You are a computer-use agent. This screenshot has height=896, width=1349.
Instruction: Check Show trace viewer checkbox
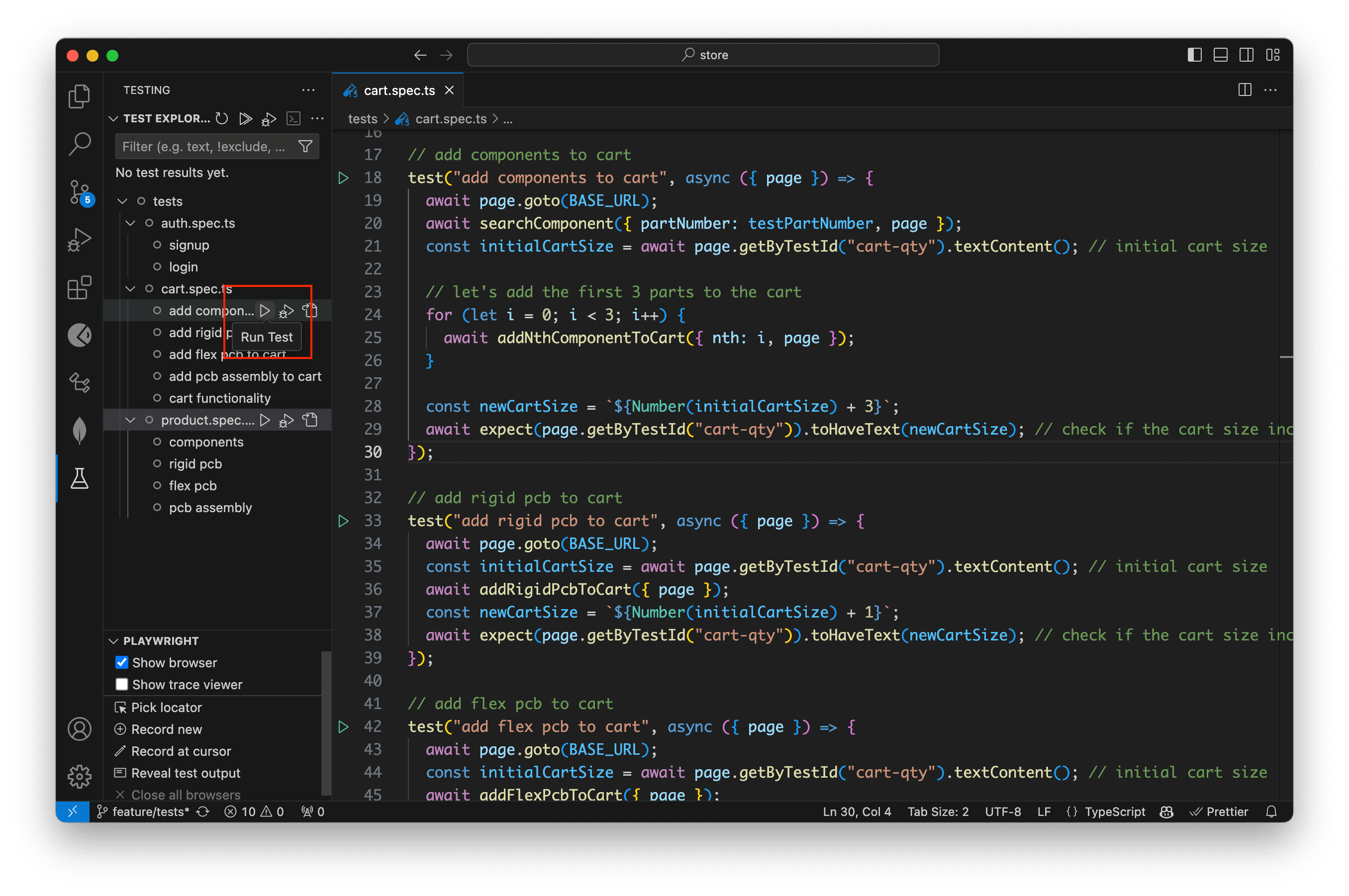tap(122, 684)
